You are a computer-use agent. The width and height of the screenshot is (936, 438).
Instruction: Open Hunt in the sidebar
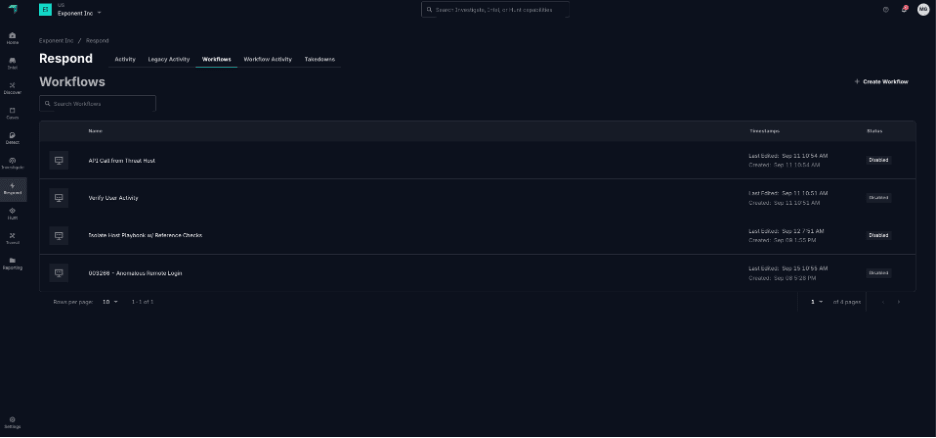coord(13,214)
